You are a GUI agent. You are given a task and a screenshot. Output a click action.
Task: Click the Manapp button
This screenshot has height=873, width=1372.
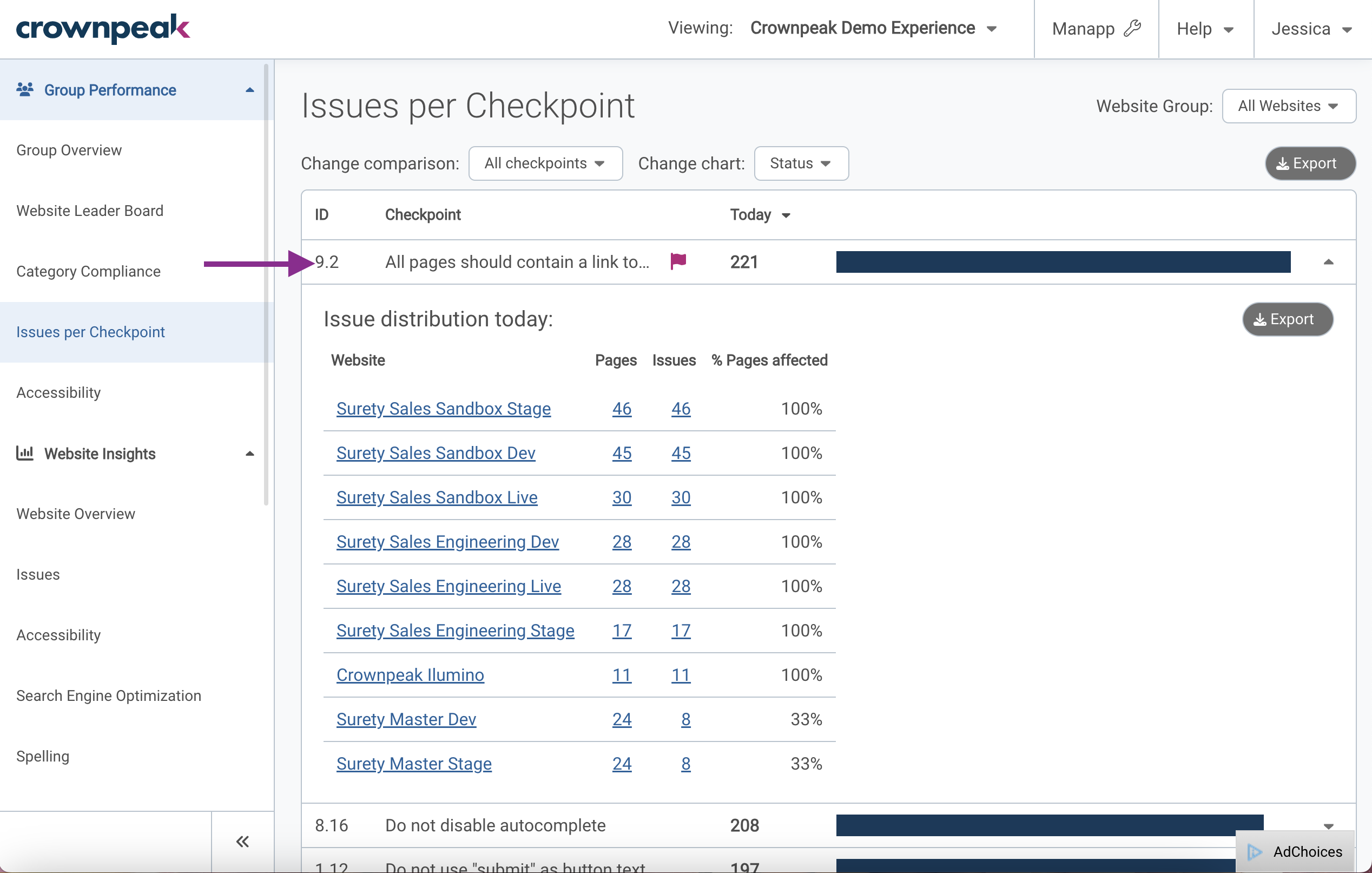coord(1096,29)
